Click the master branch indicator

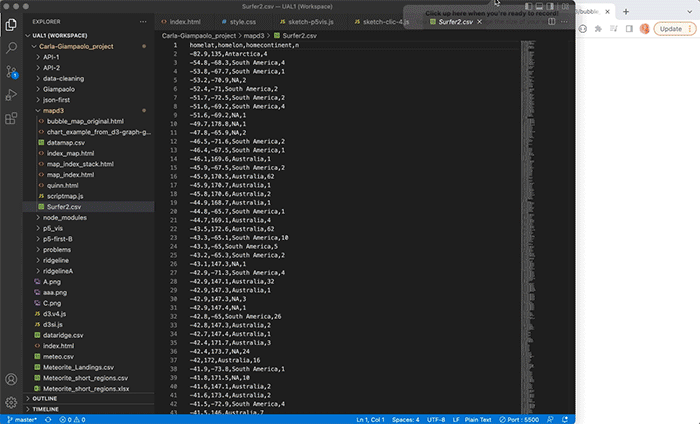coord(20,419)
